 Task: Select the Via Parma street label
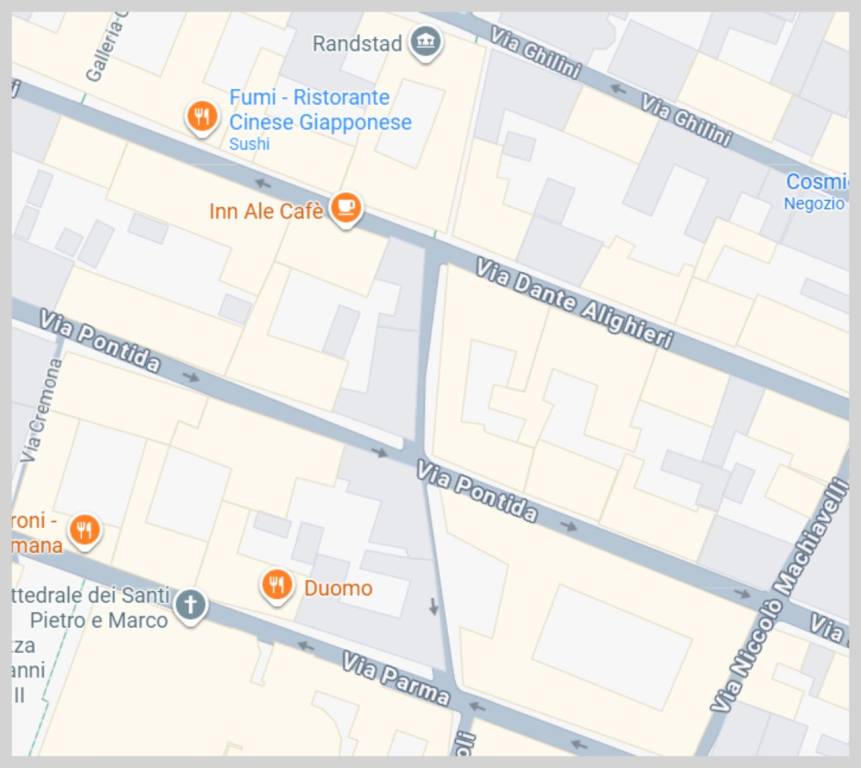[x=396, y=679]
